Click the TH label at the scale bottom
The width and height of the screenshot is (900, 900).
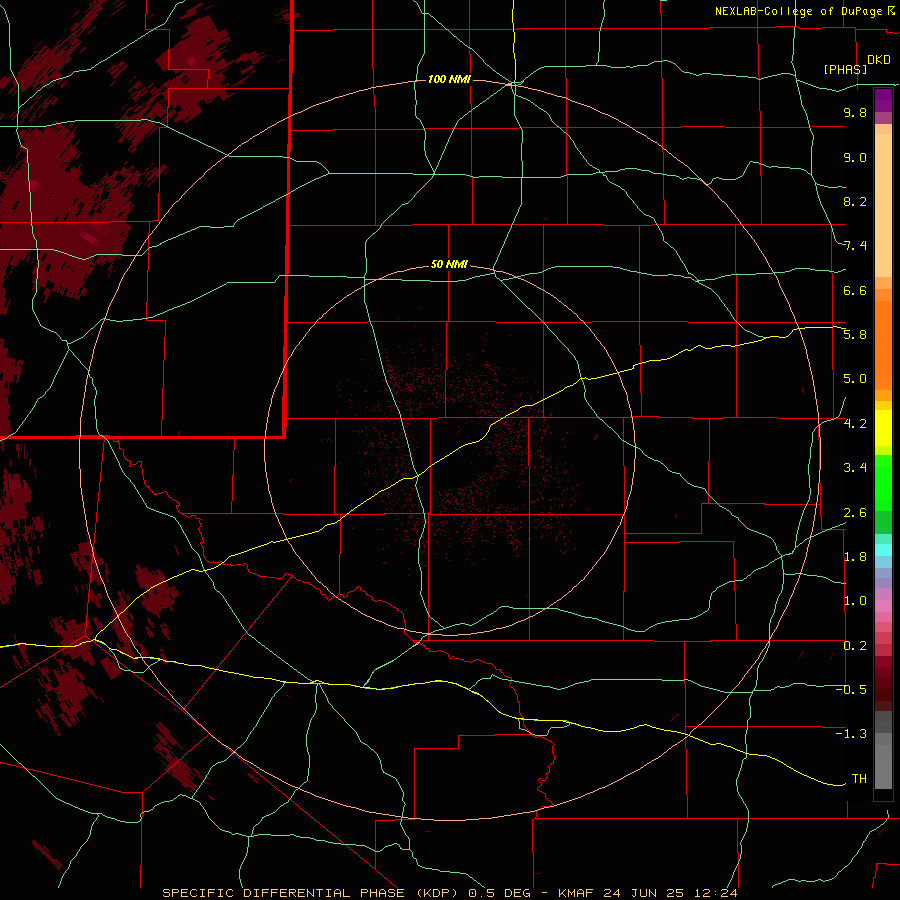pyautogui.click(x=859, y=779)
